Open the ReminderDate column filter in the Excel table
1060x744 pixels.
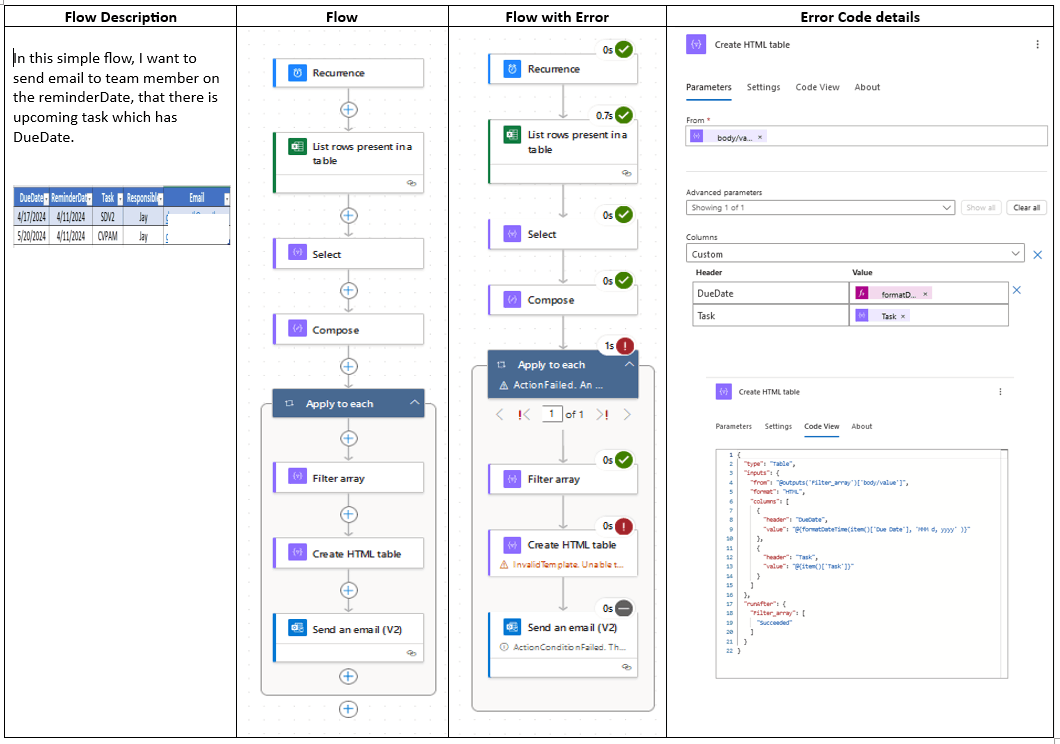[89, 199]
